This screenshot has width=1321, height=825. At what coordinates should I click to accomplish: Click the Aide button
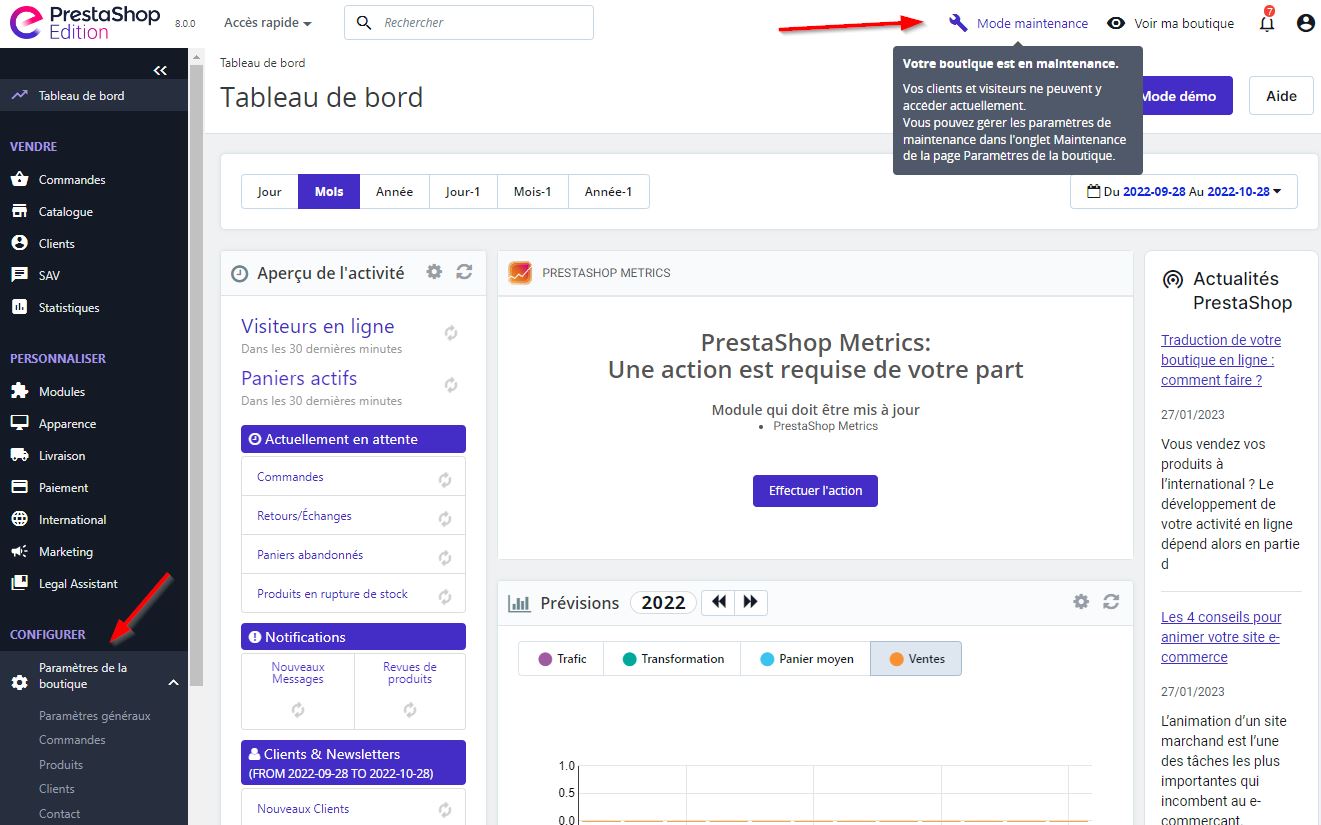[x=1281, y=96]
